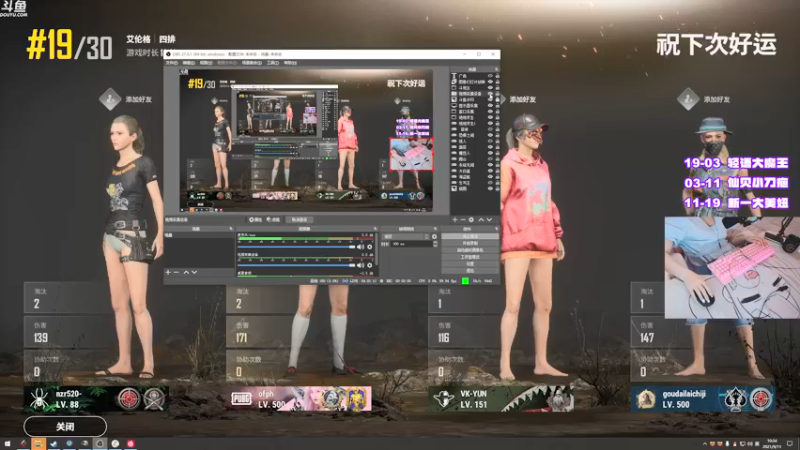The width and height of the screenshot is (800, 450).
Task: Open 滤镜 (Filters) for the selected source
Action: (x=273, y=220)
